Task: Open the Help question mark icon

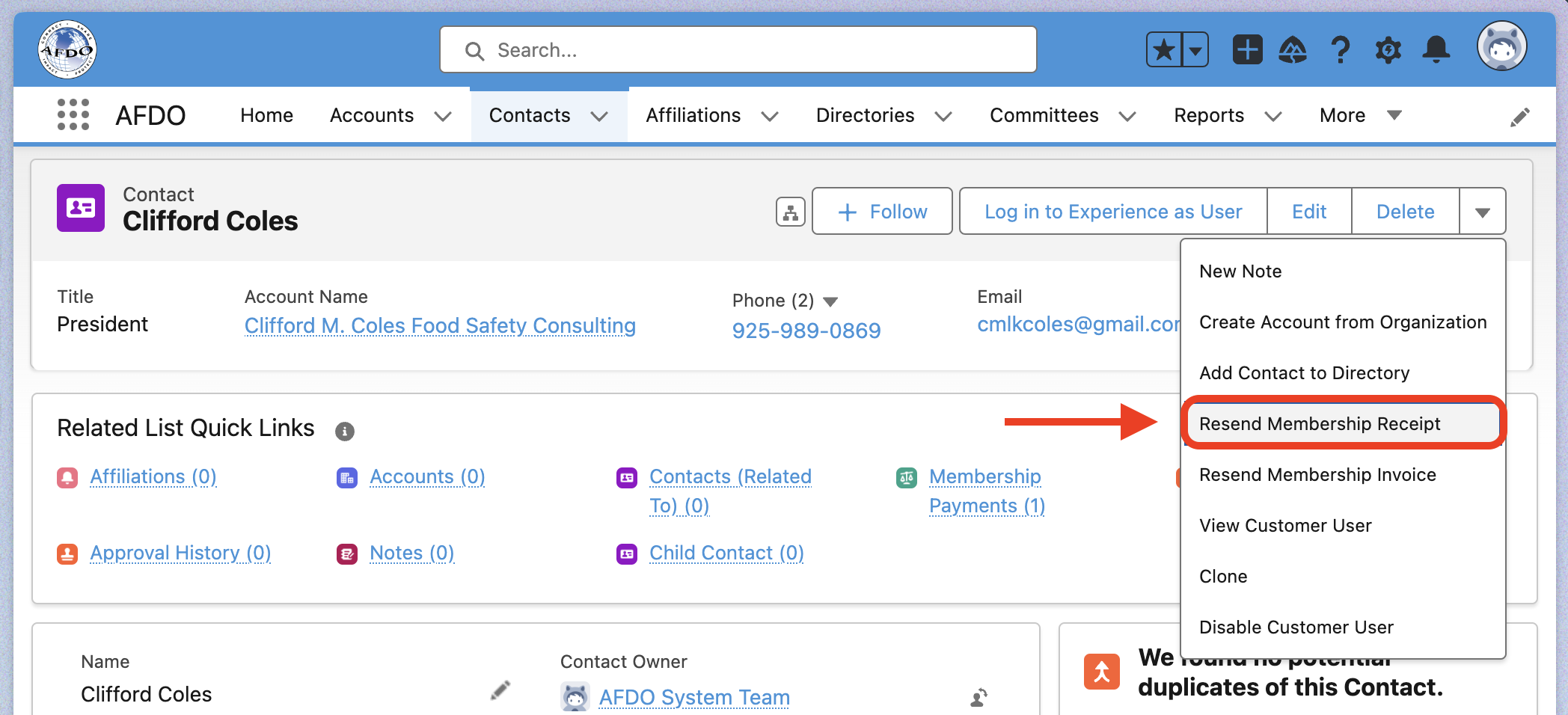Action: (x=1341, y=50)
